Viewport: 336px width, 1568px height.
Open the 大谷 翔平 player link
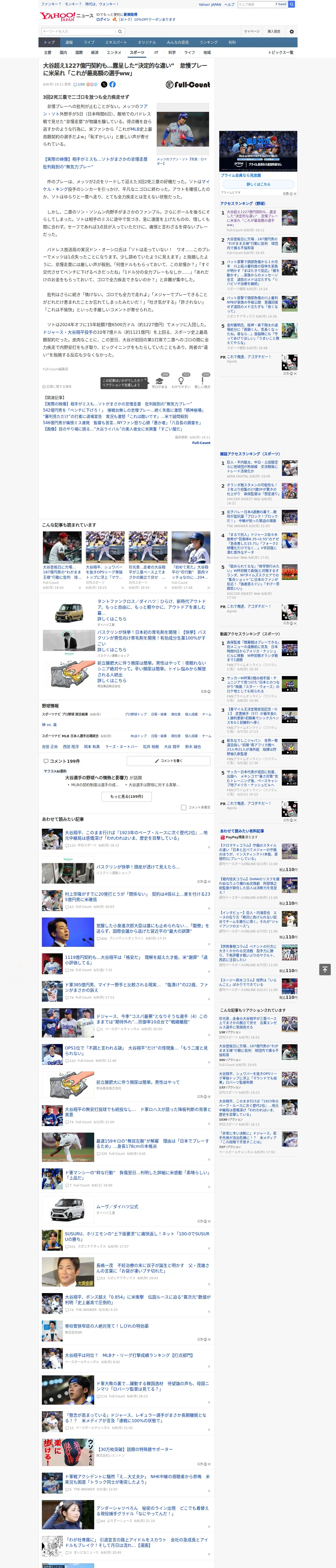pyautogui.click(x=172, y=746)
